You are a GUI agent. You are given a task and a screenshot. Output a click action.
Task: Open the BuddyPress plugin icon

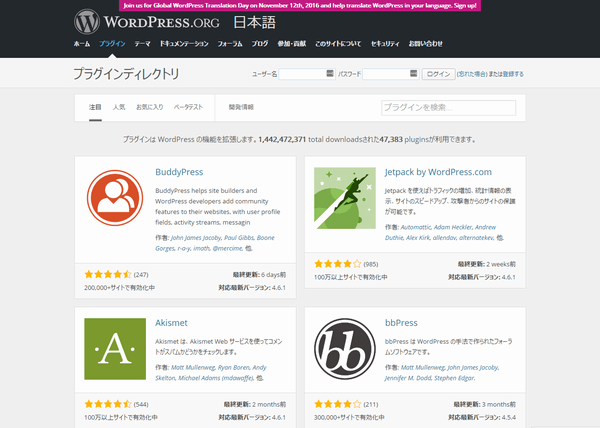tap(115, 198)
